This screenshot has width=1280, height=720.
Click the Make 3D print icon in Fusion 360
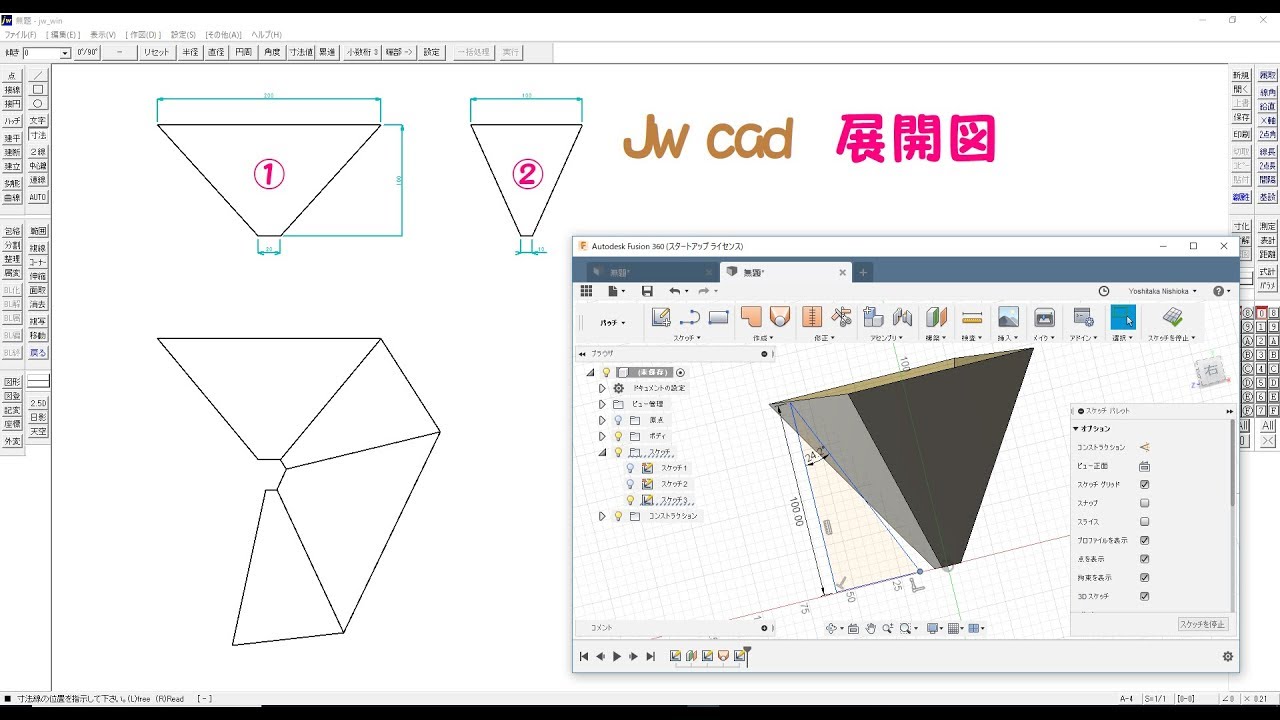coord(1044,317)
